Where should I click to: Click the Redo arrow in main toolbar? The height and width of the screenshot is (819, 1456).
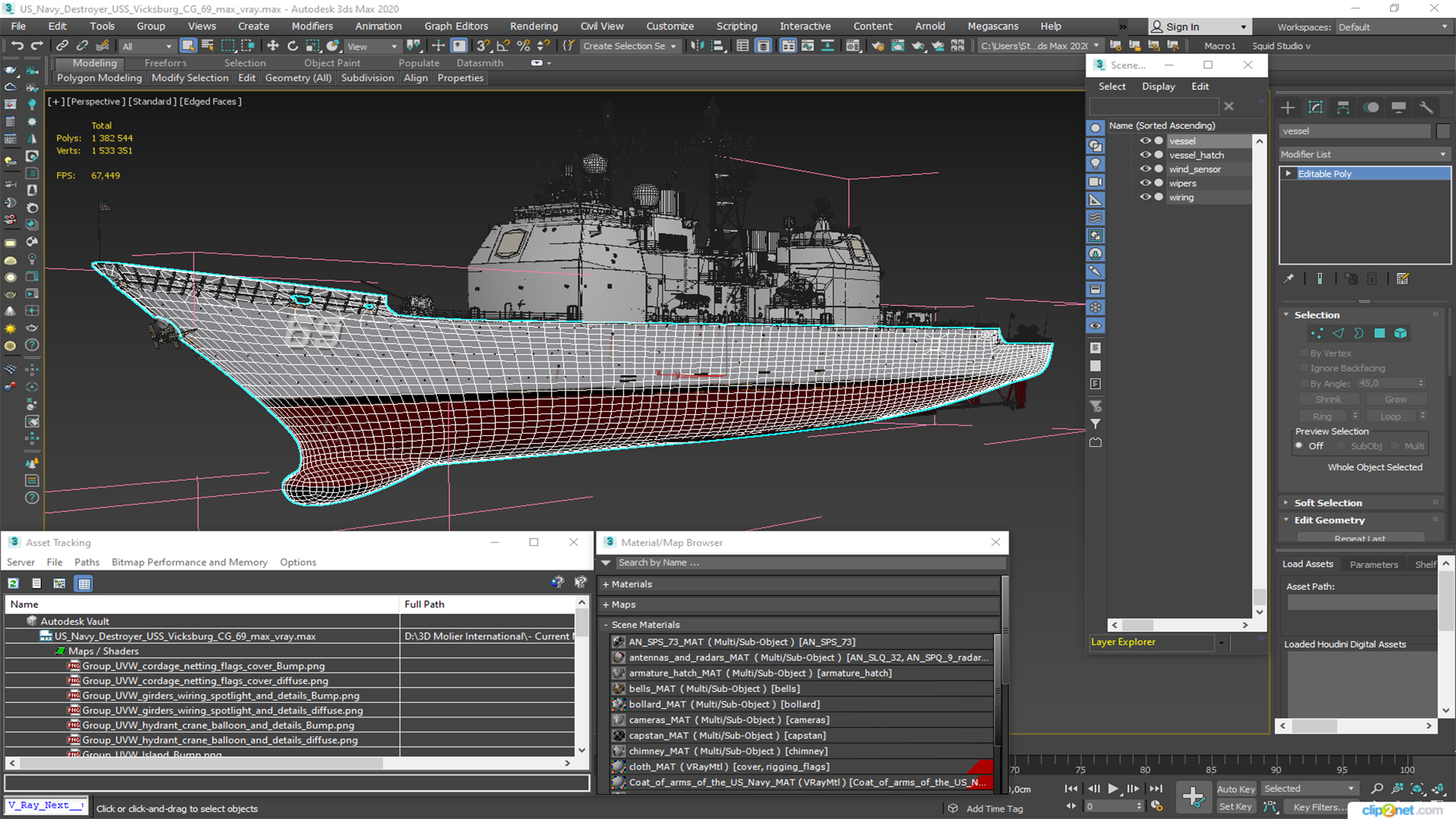36,46
